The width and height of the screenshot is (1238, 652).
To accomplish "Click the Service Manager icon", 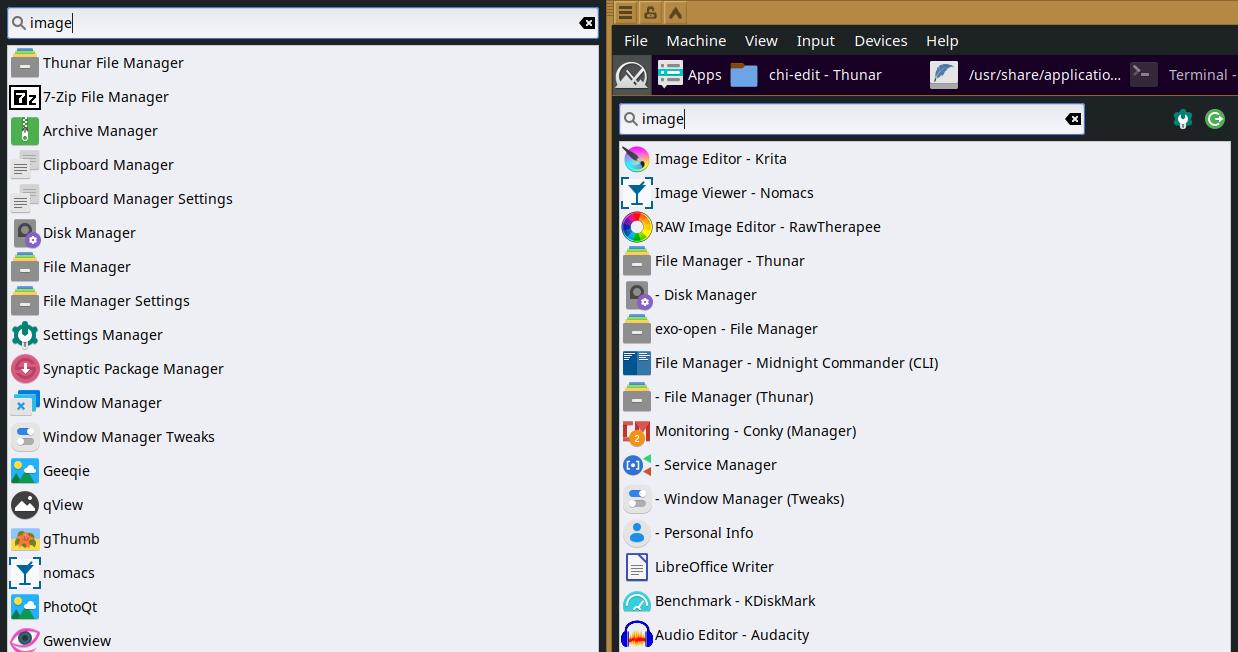I will pyautogui.click(x=636, y=465).
